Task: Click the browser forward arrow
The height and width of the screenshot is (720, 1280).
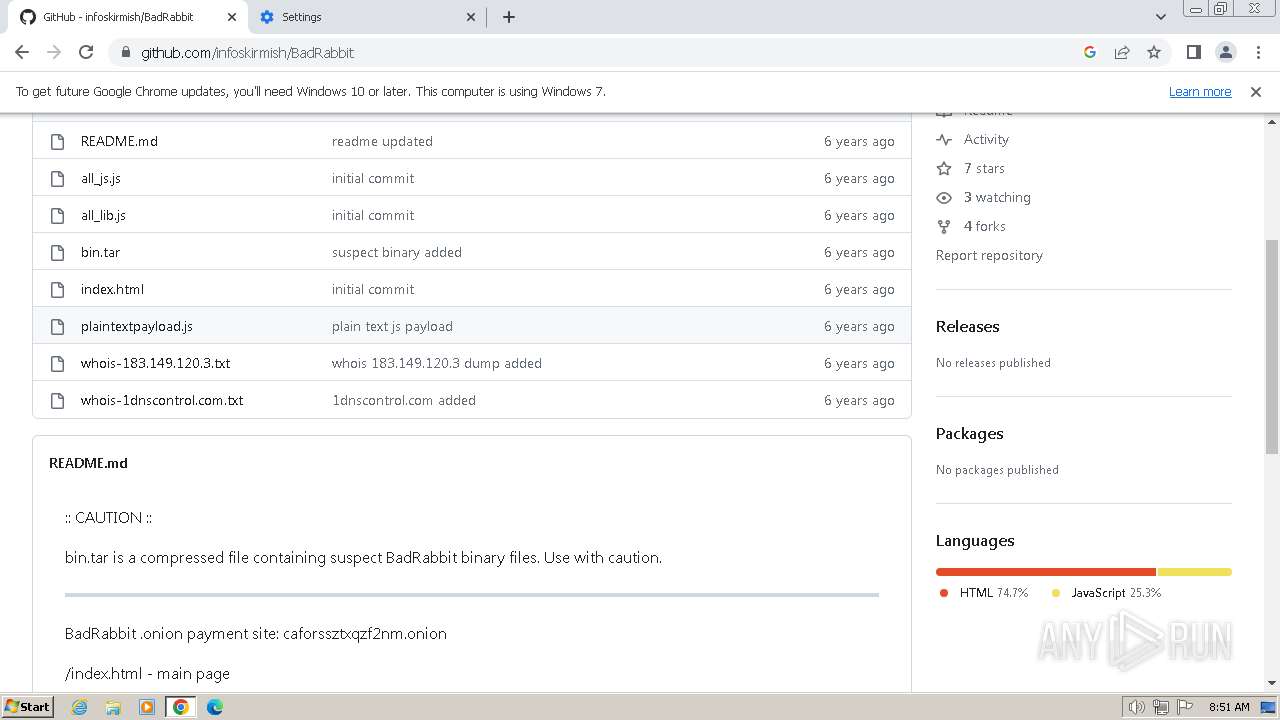Action: (54, 52)
